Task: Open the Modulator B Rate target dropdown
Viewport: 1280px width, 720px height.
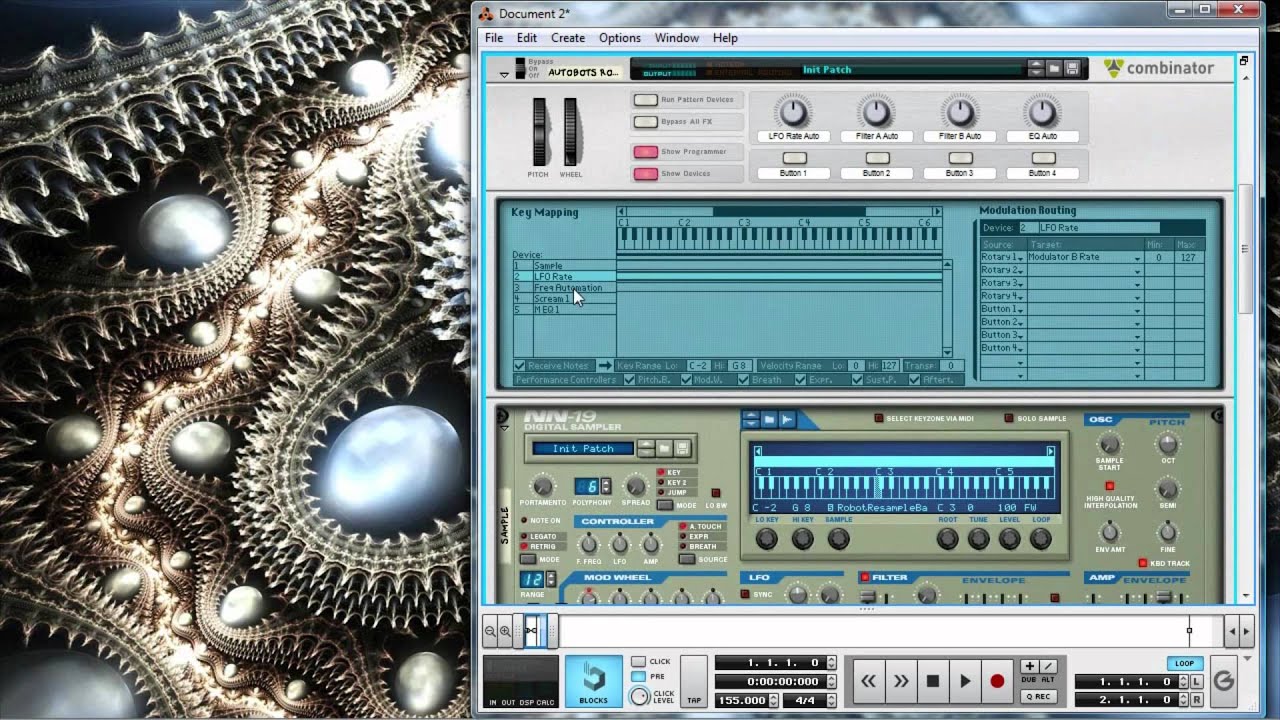Action: click(1085, 258)
